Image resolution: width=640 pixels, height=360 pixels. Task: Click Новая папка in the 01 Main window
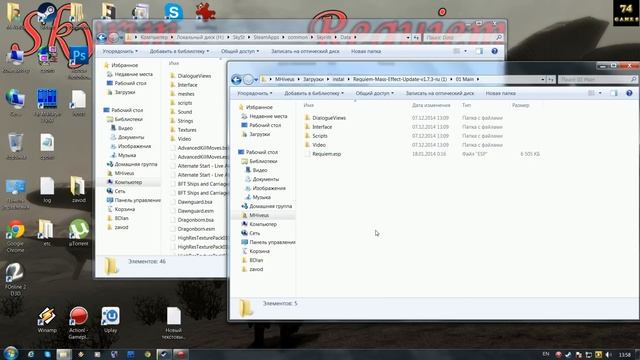point(500,93)
